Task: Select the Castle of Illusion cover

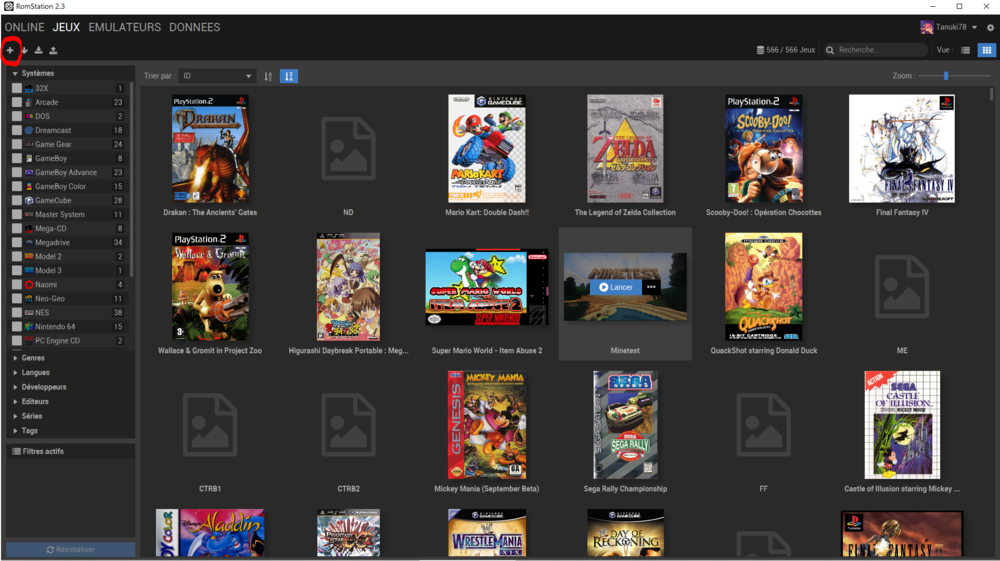Action: (x=902, y=425)
